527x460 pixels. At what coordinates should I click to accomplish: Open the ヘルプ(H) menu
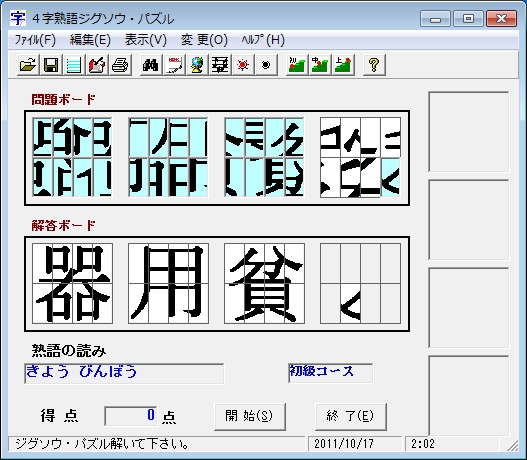tap(263, 40)
